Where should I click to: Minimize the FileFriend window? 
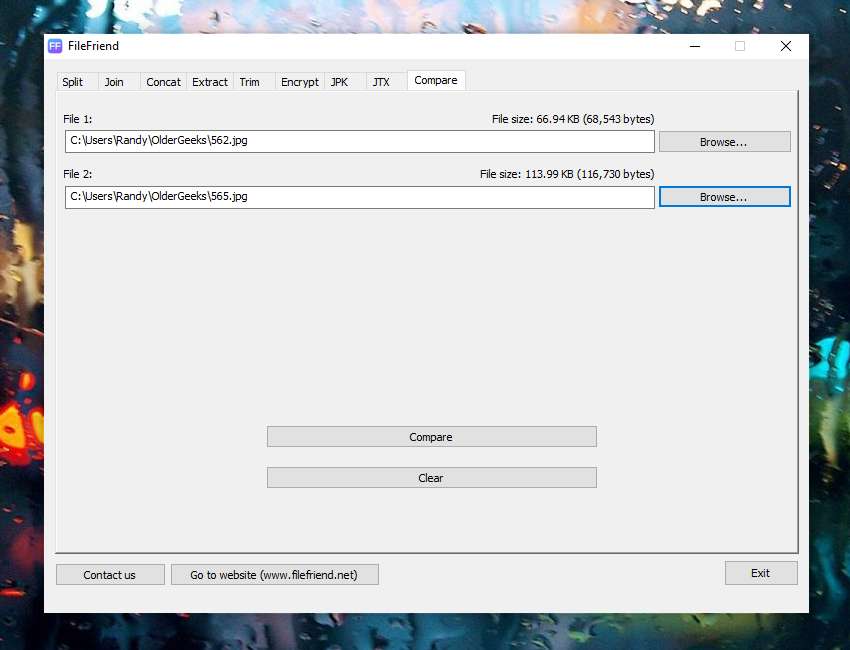point(695,47)
